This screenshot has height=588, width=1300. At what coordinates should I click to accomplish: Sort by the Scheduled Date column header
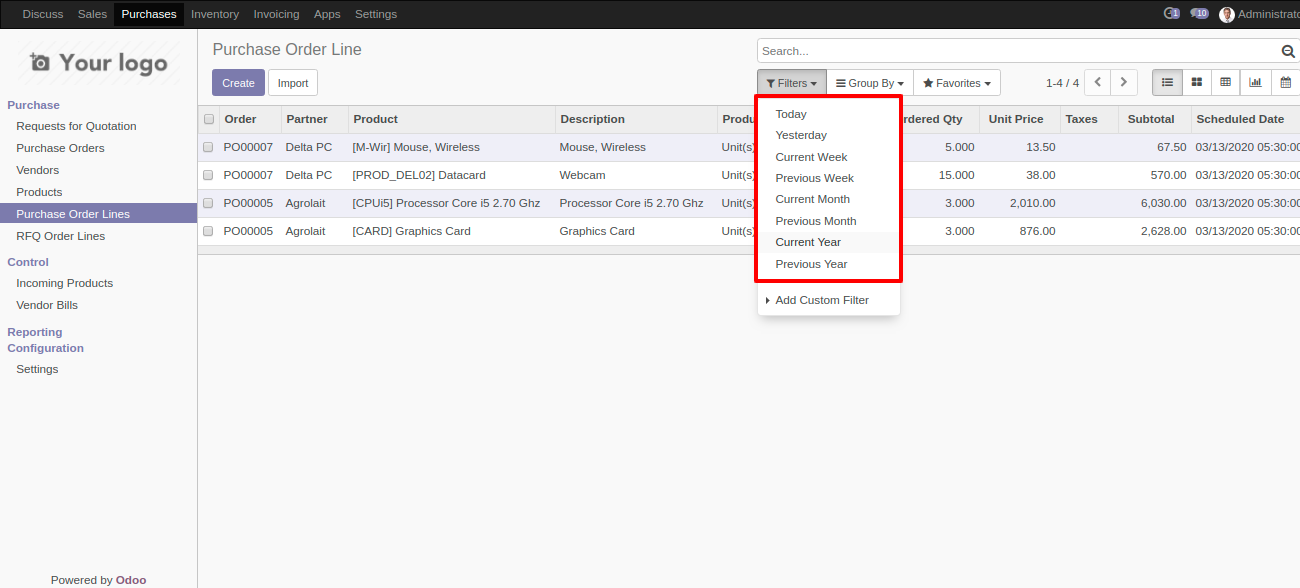click(1245, 119)
